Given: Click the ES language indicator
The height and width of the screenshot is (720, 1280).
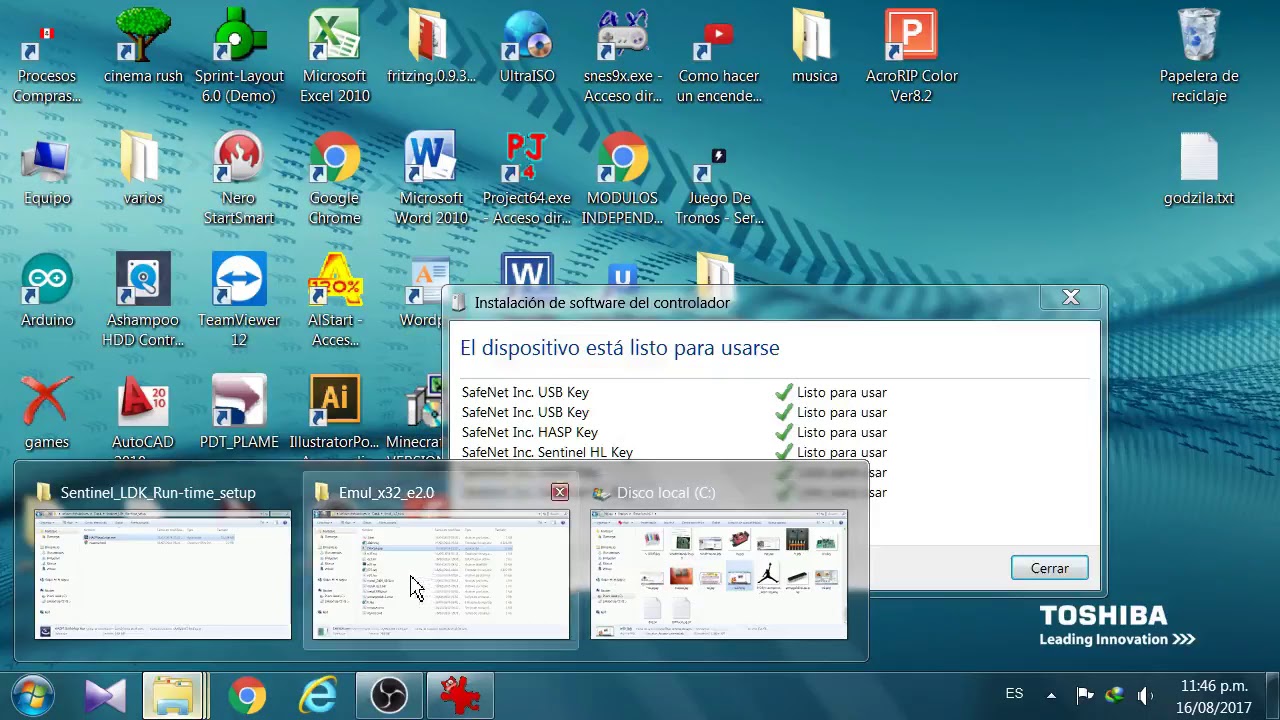Looking at the screenshot, I should (x=1014, y=693).
